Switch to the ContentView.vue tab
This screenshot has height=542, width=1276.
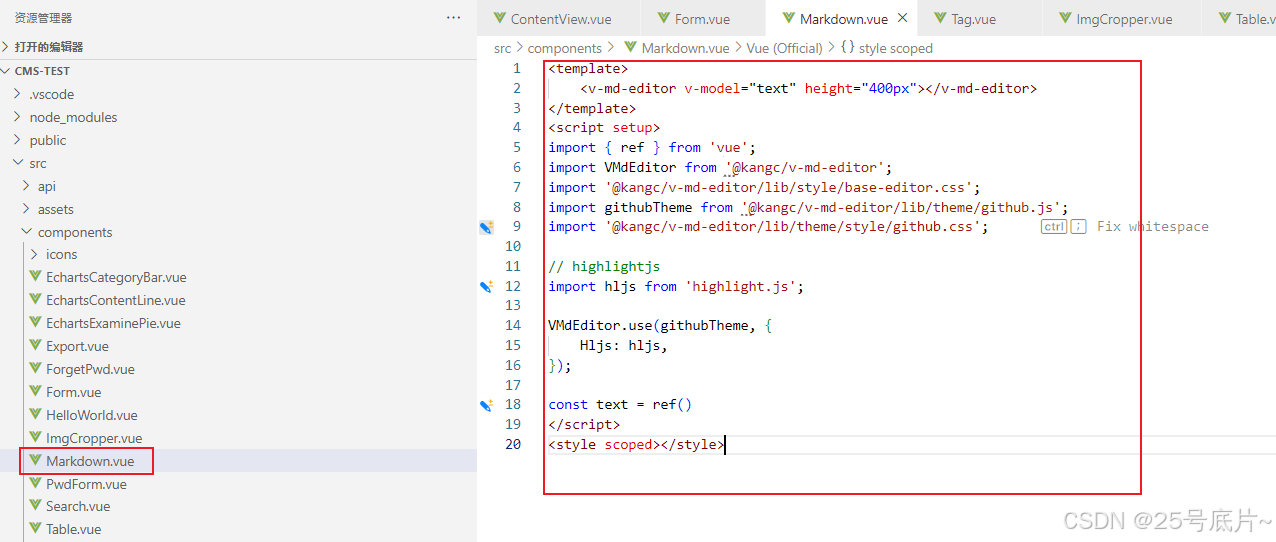point(552,19)
